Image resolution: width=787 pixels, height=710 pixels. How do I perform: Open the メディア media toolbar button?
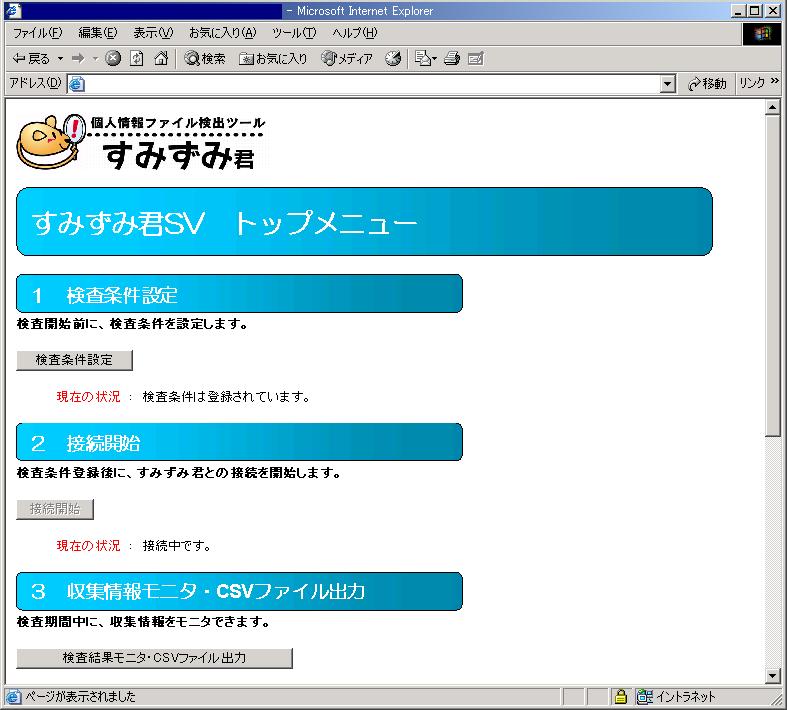(x=347, y=59)
